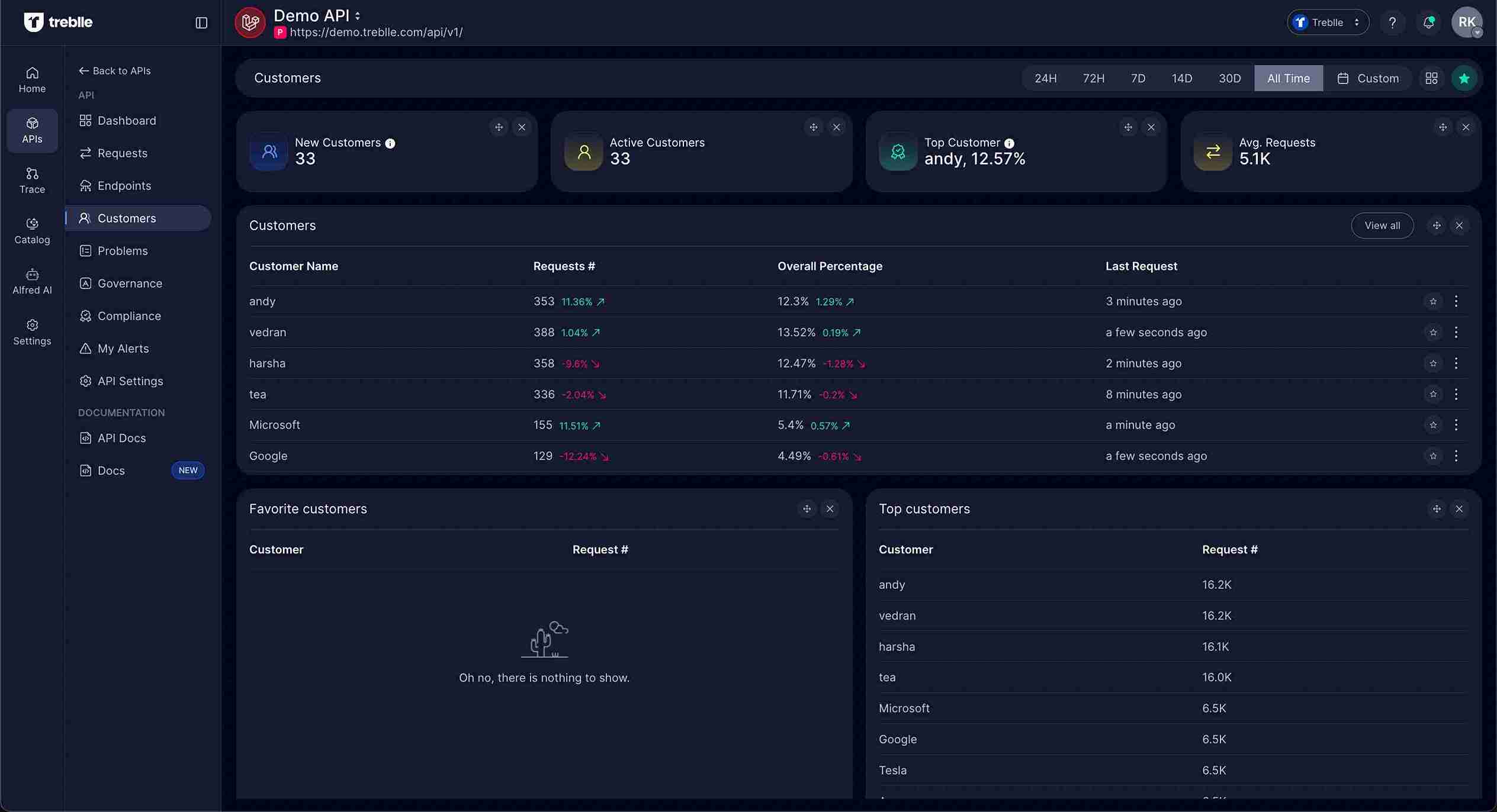Click the widget layout grid icon
Viewport: 1497px width, 812px height.
pos(1432,78)
